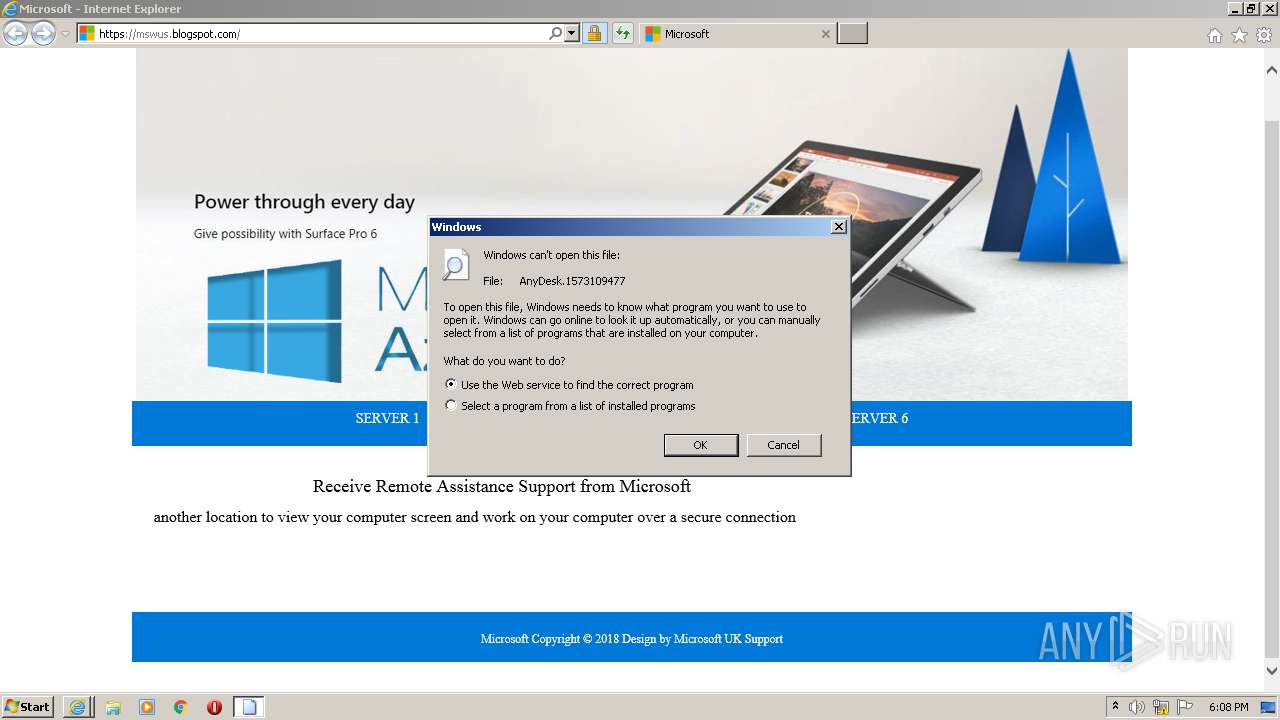Viewport: 1280px width, 720px height.
Task: Click the security lock icon
Action: point(594,34)
